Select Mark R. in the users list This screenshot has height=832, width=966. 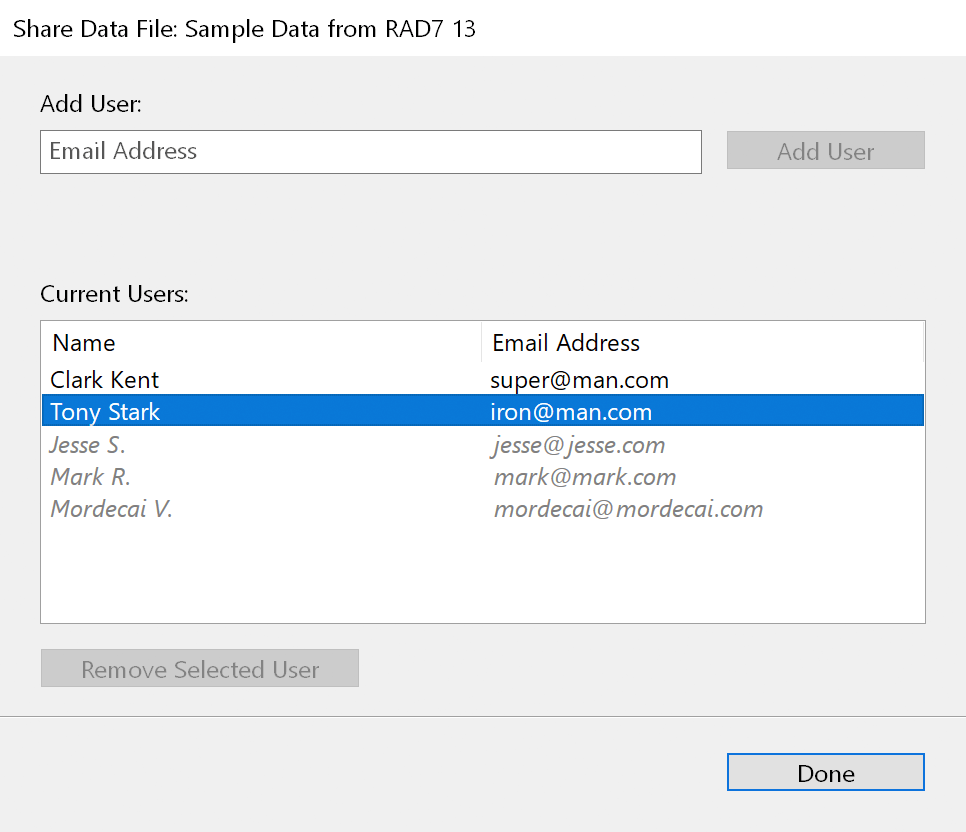pyautogui.click(x=91, y=477)
